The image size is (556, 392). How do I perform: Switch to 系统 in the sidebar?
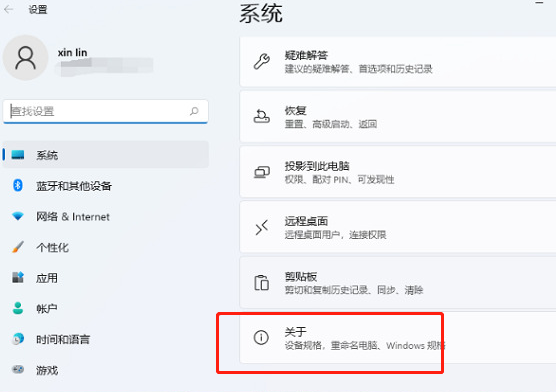pyautogui.click(x=106, y=155)
